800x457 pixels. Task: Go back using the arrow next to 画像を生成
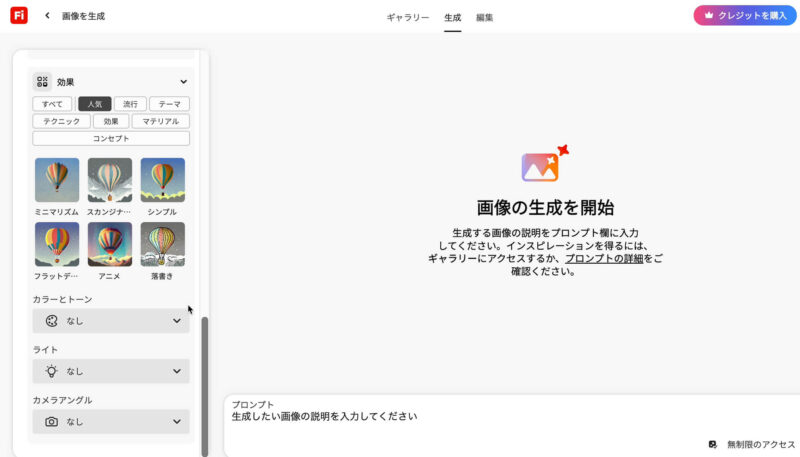pos(47,16)
